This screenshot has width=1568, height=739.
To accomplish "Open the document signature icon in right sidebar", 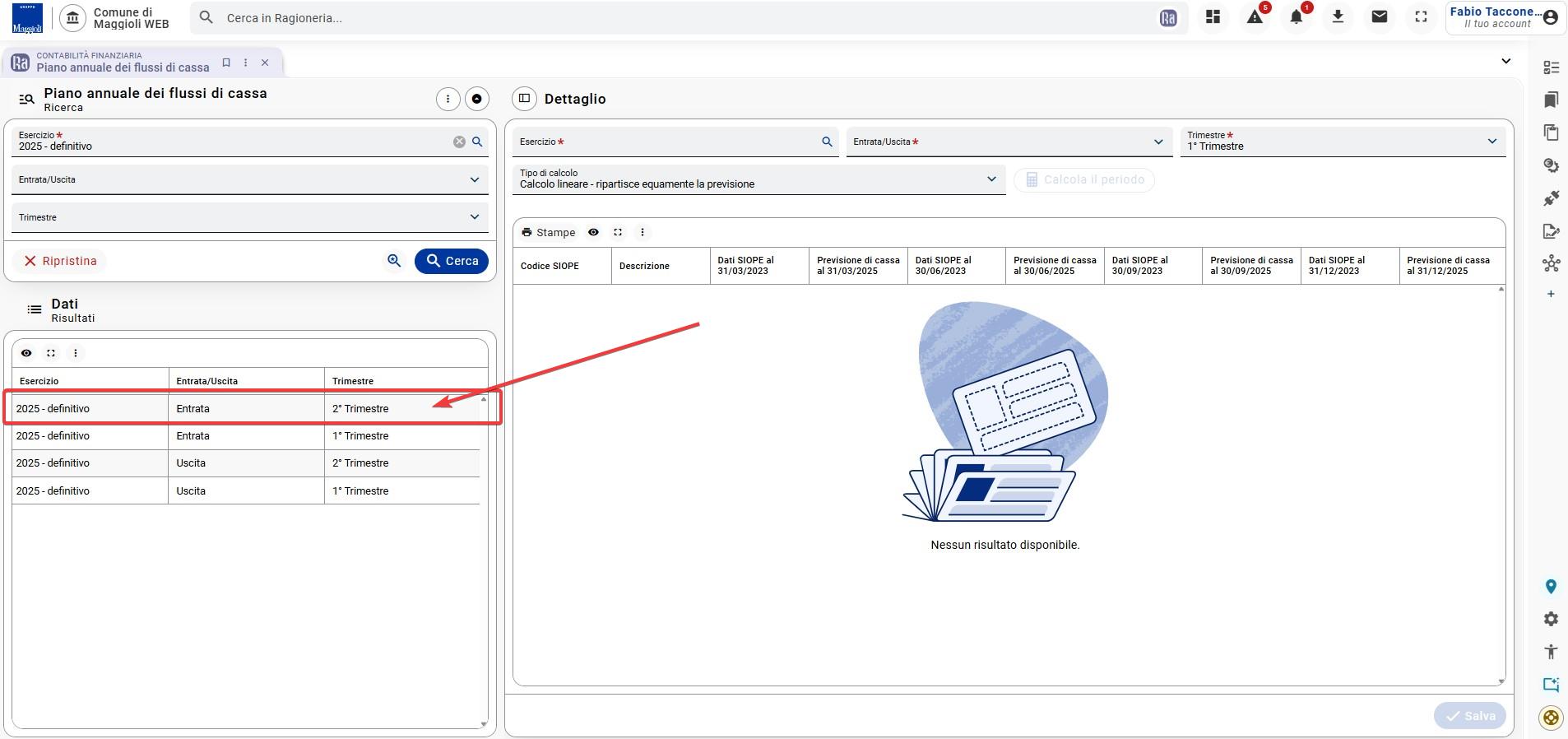I will pyautogui.click(x=1551, y=231).
